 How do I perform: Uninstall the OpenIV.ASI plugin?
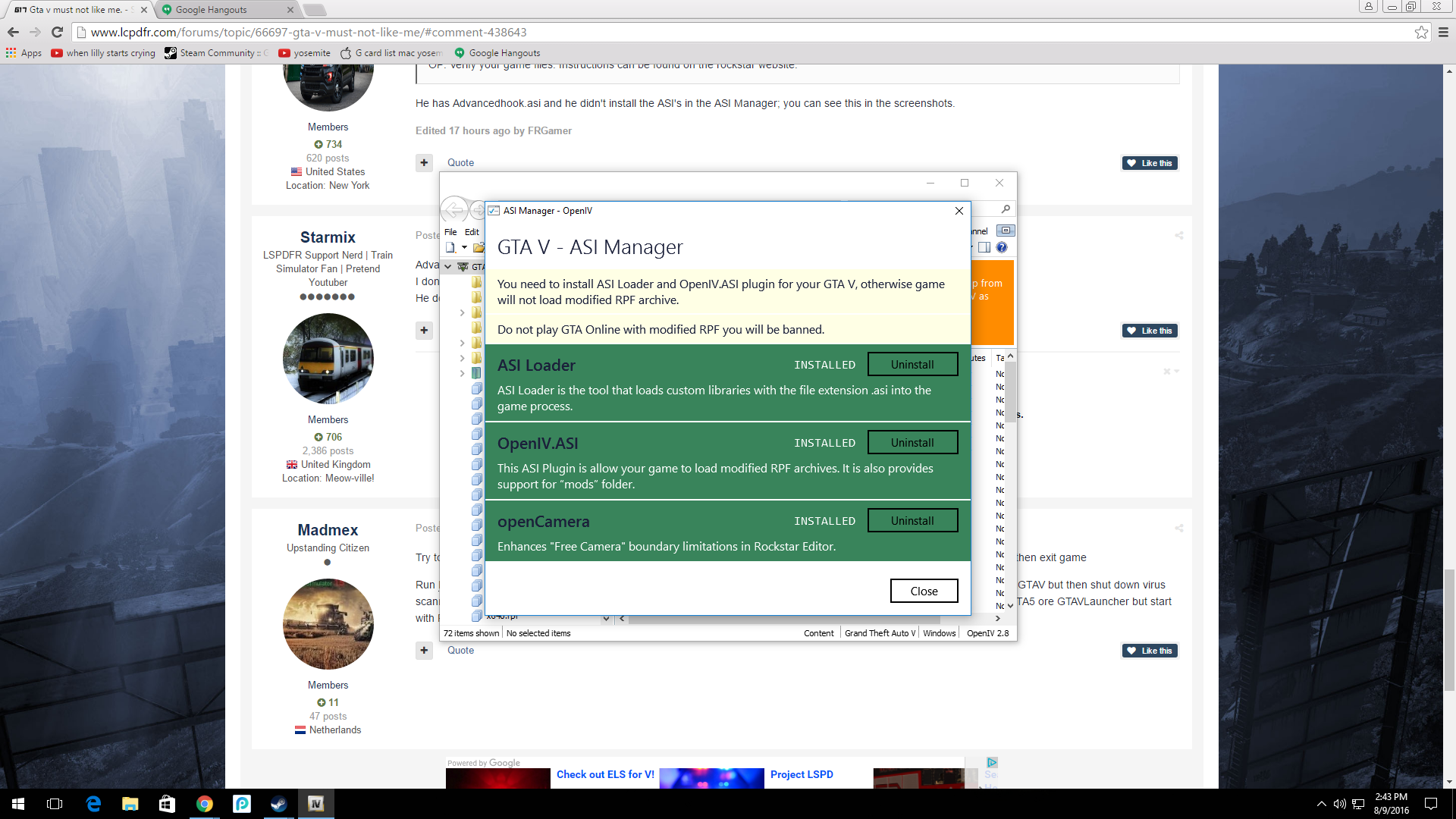[912, 443]
